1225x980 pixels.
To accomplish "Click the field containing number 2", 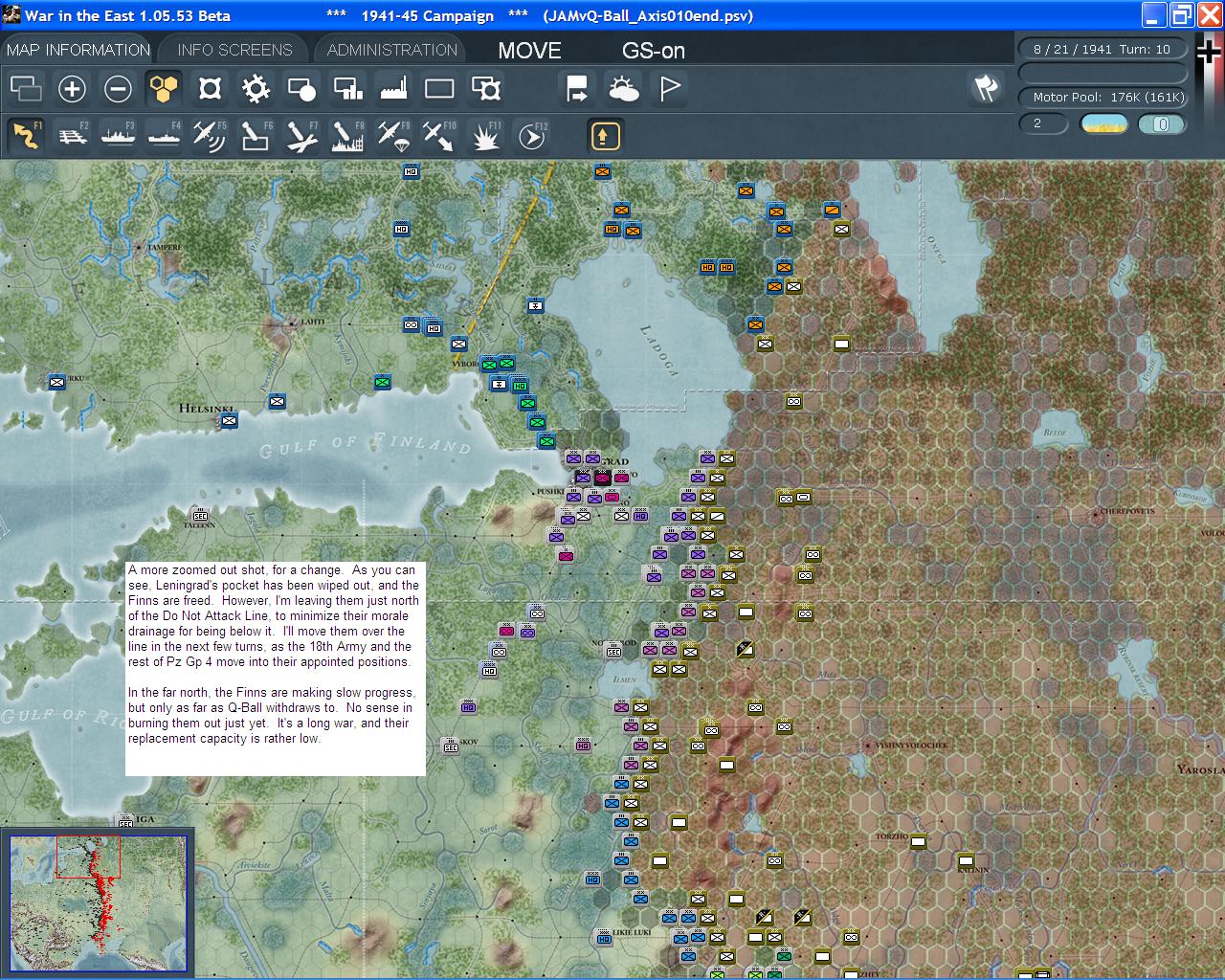I will point(1044,123).
